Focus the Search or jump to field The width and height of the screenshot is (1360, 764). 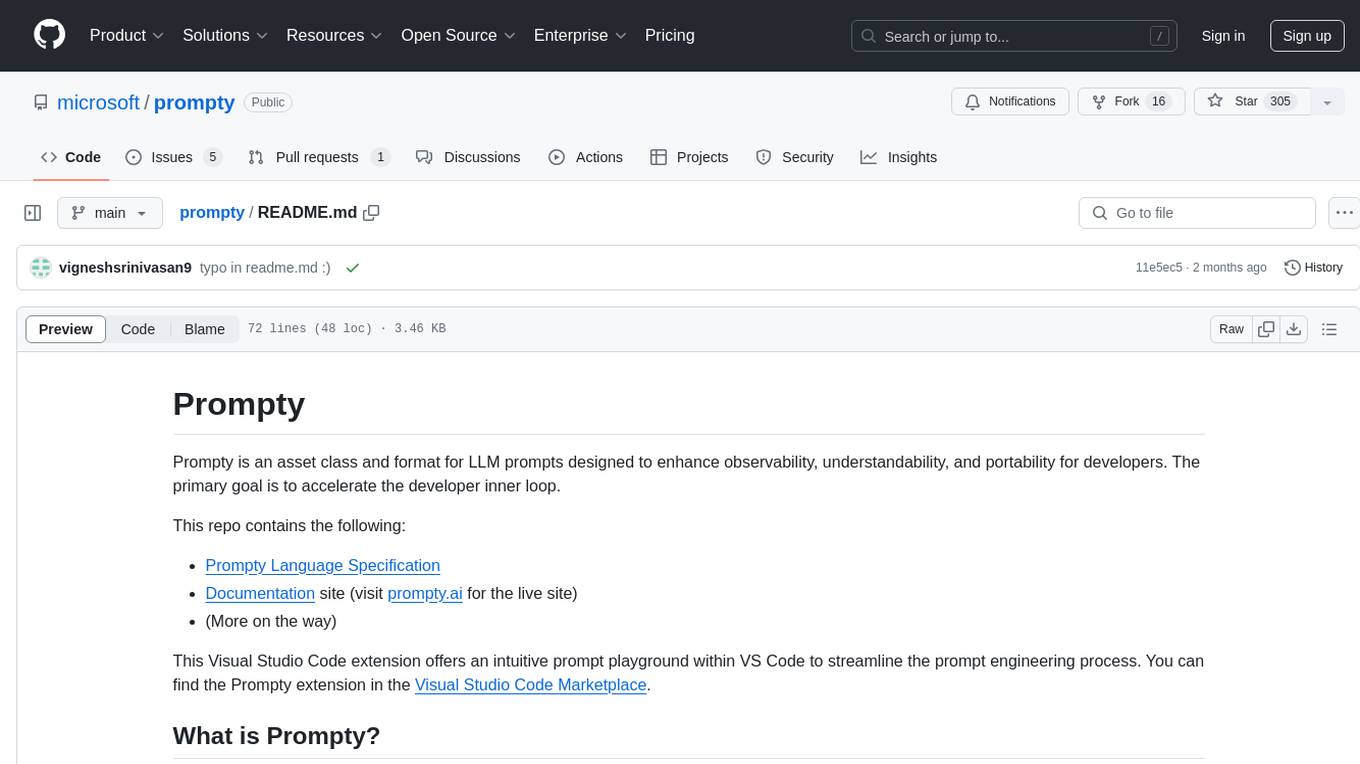click(x=1016, y=36)
